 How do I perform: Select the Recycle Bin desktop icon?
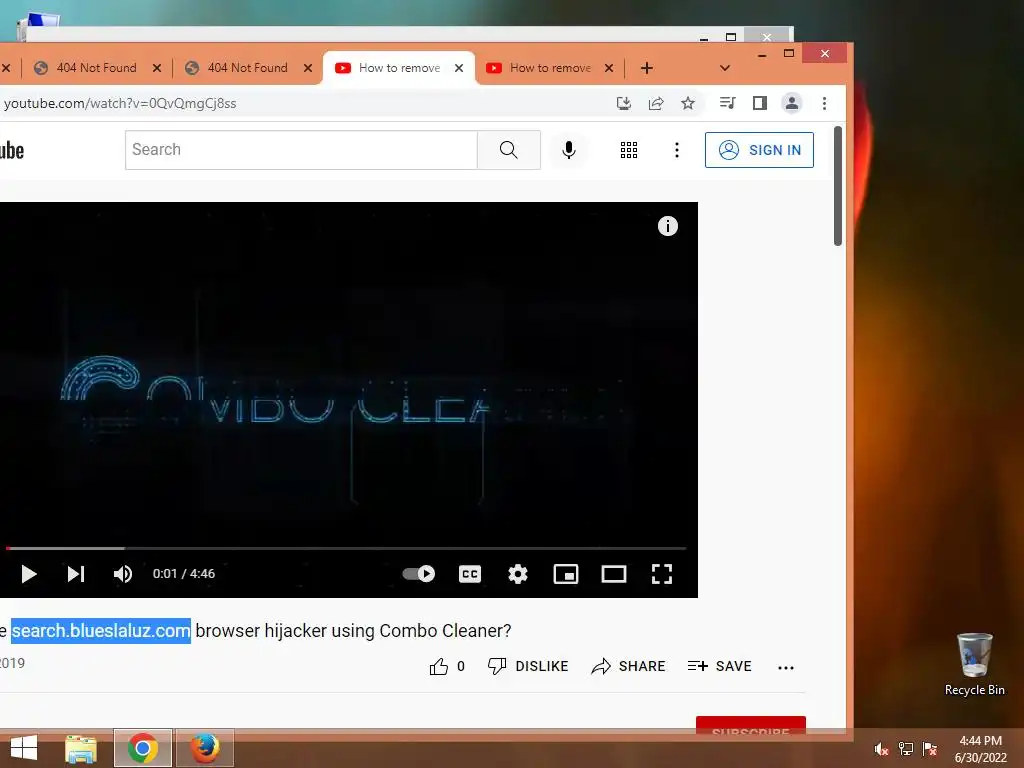coord(974,664)
